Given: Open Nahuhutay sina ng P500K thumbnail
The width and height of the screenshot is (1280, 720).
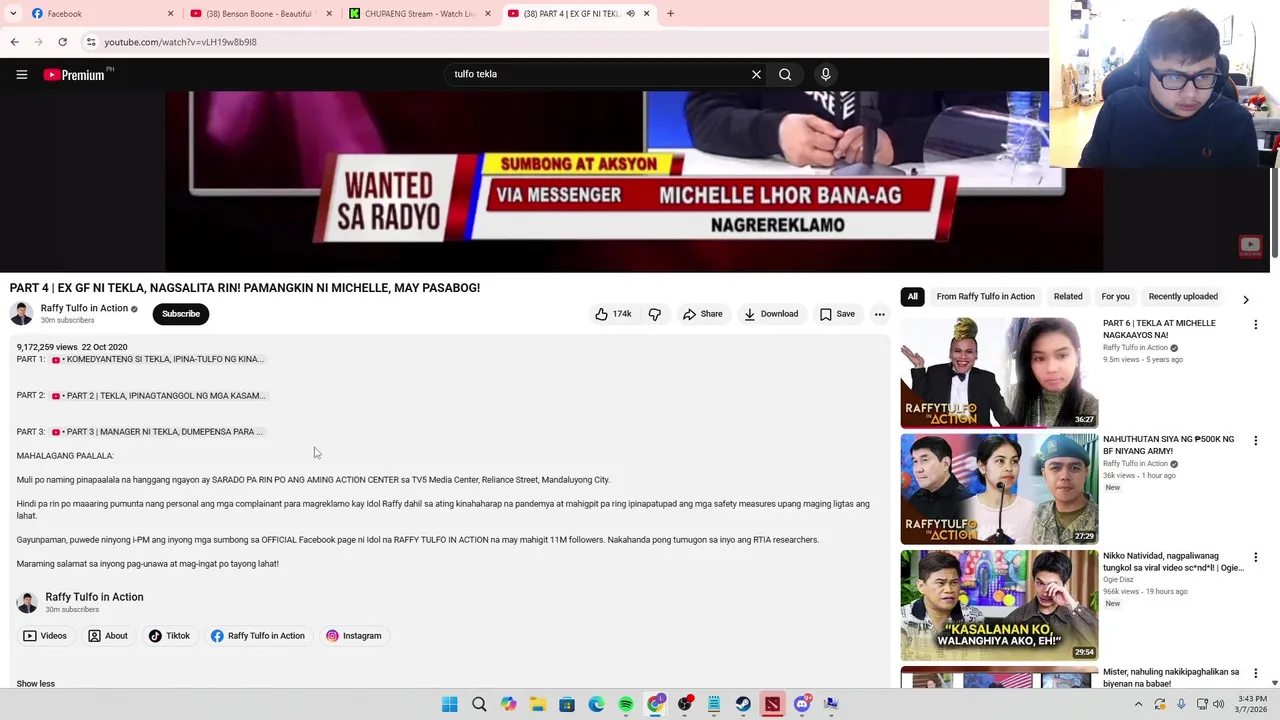Looking at the screenshot, I should pyautogui.click(x=999, y=489).
